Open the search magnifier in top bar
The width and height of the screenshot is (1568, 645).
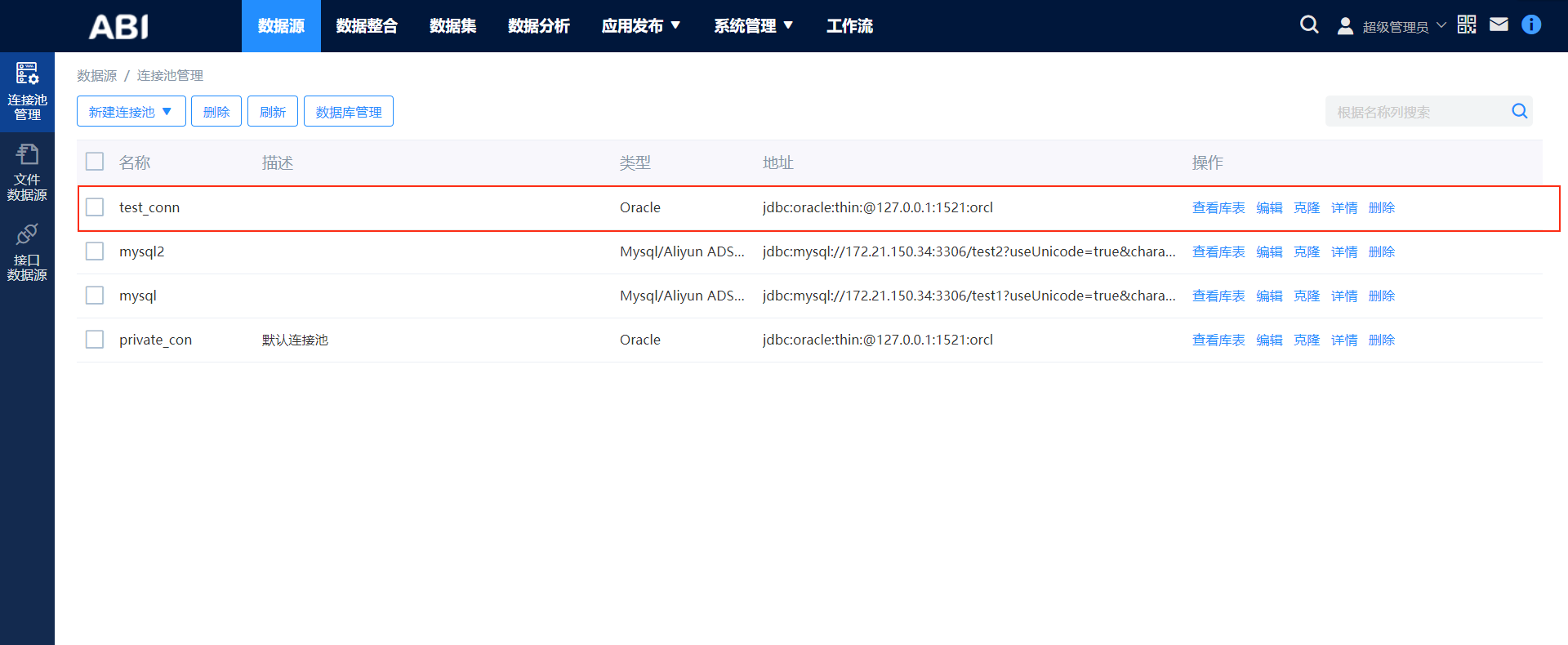(x=1309, y=24)
